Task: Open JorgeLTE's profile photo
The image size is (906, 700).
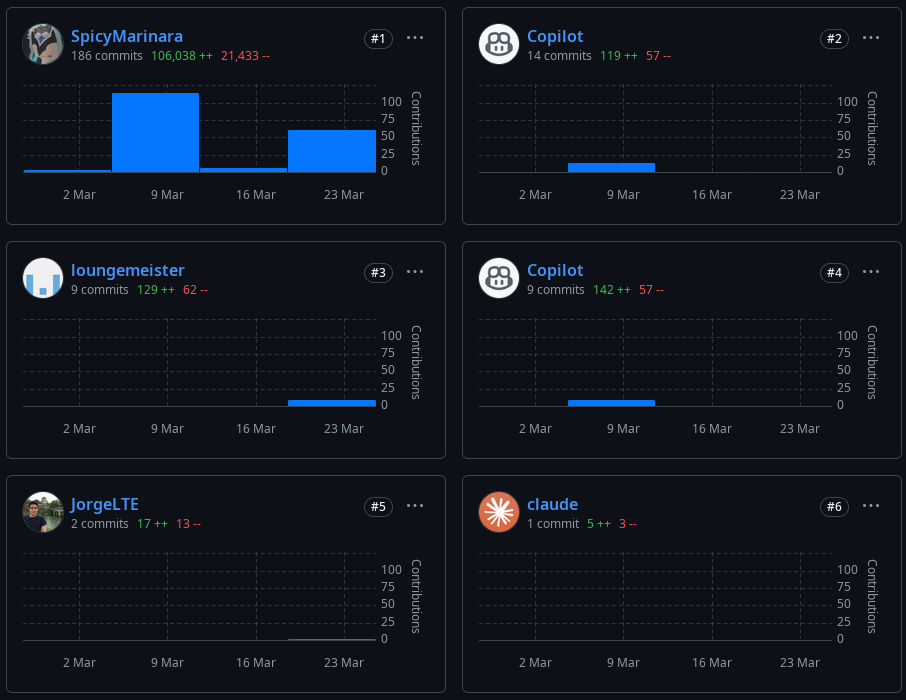Action: click(43, 512)
